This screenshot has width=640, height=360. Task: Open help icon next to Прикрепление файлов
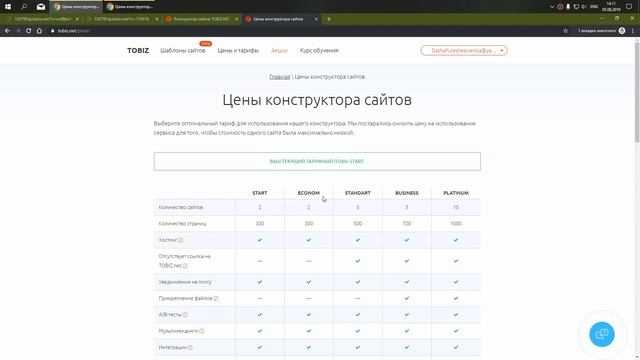(x=216, y=298)
